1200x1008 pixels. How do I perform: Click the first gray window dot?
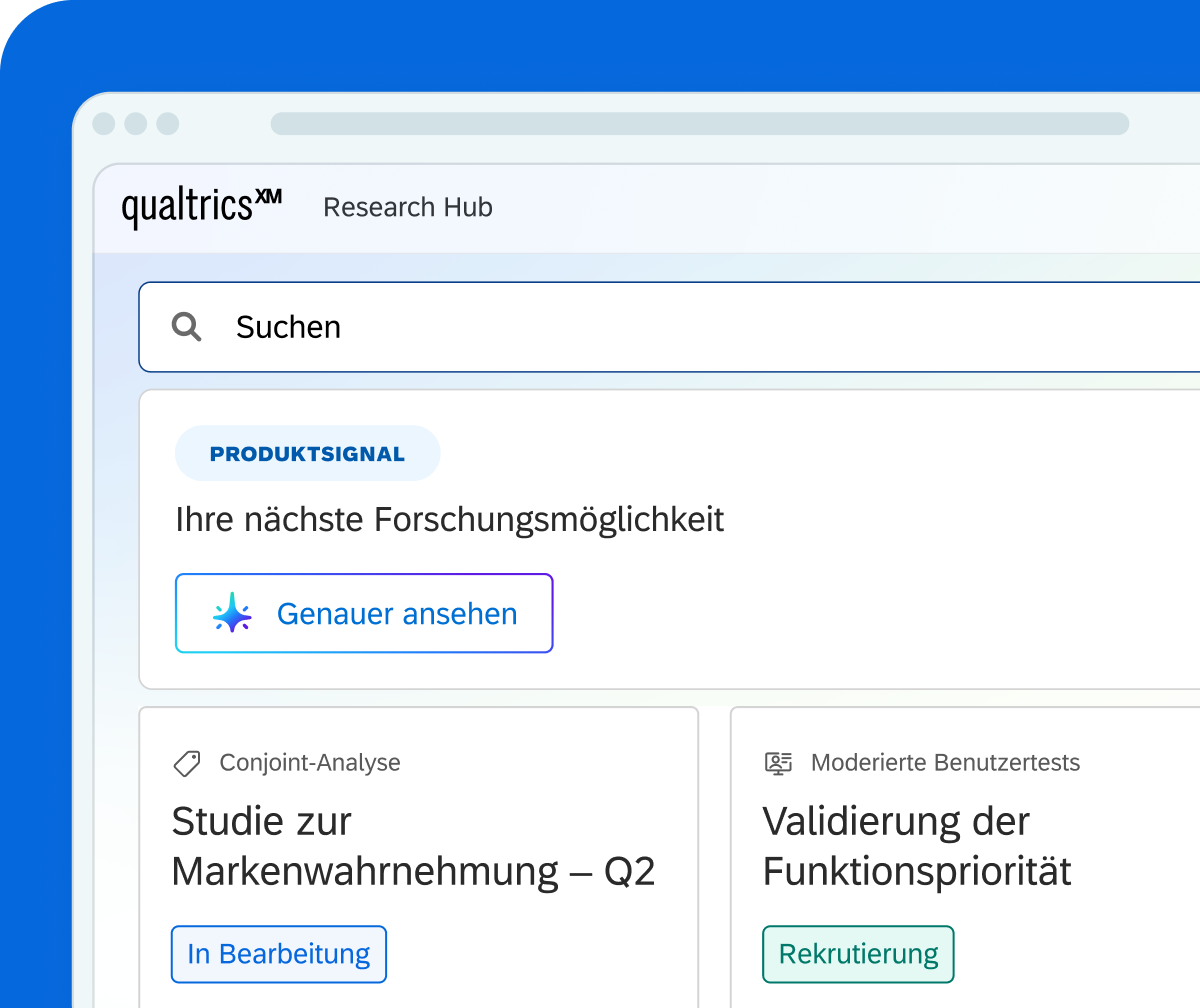coord(104,124)
